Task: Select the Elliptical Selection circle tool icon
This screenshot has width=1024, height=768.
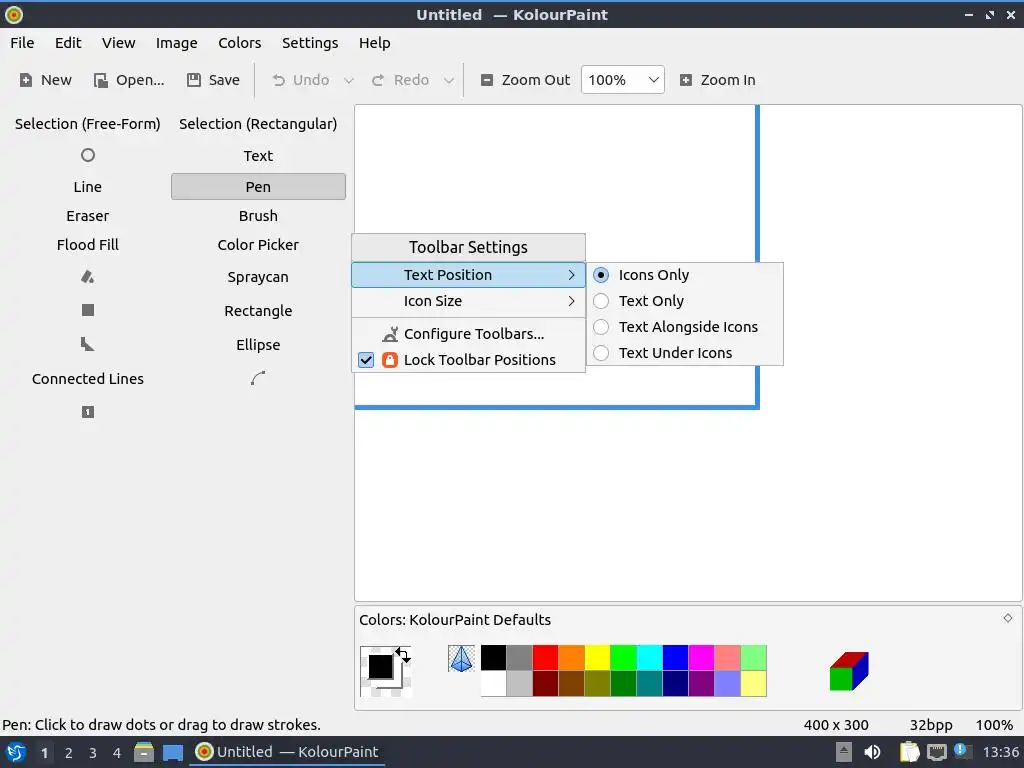Action: (x=88, y=155)
